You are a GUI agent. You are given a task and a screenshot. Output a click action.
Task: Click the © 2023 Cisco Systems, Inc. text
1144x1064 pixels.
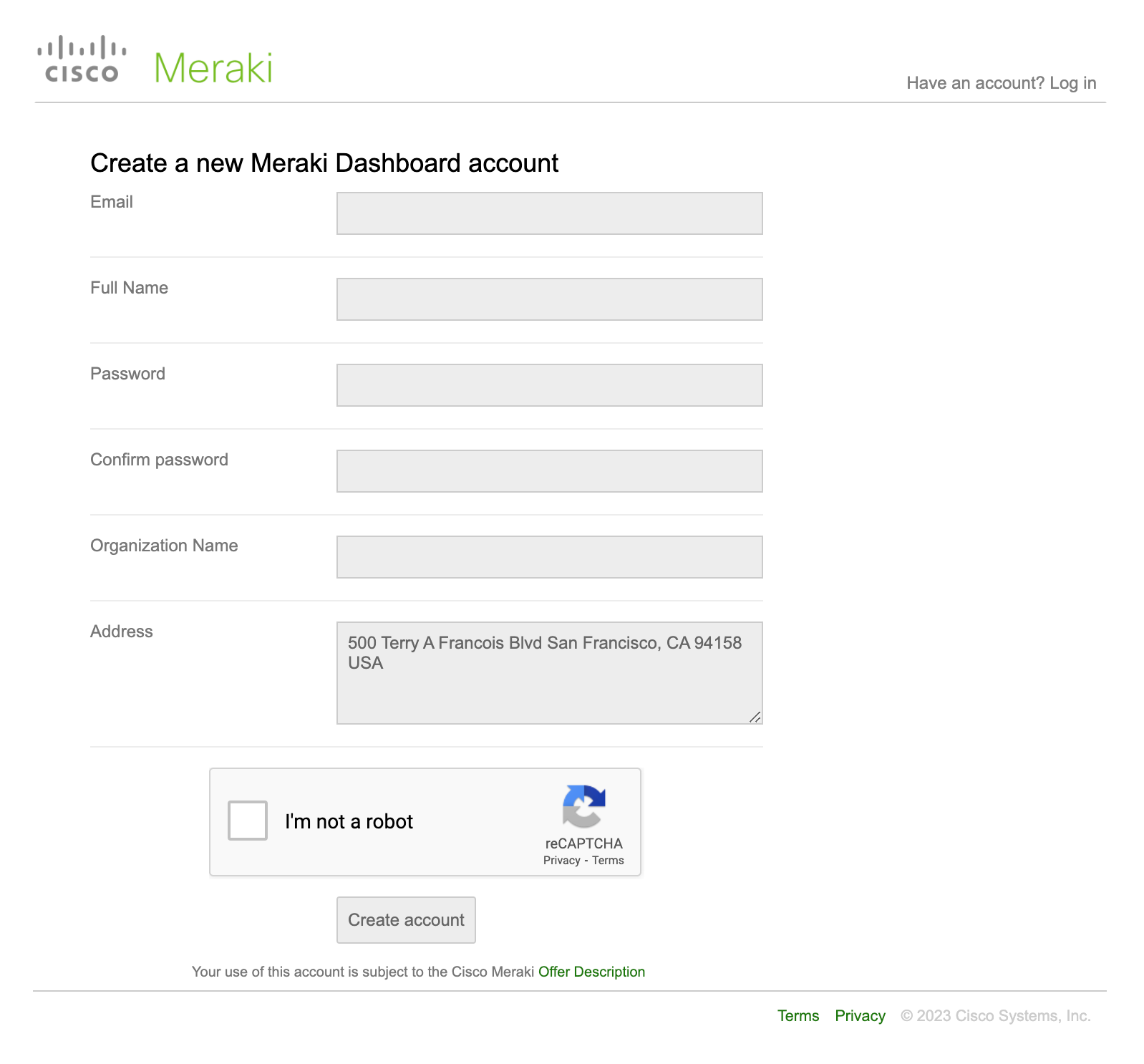995,1016
